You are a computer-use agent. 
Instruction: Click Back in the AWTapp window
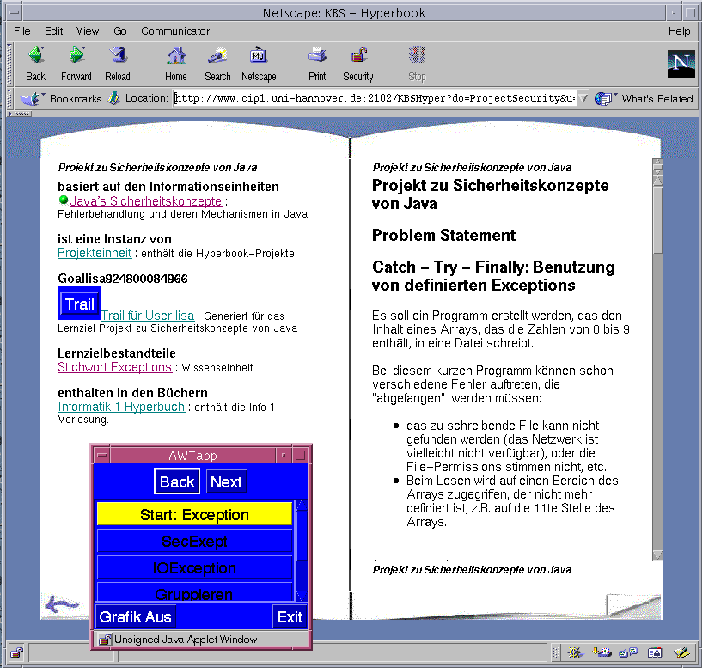click(x=177, y=481)
